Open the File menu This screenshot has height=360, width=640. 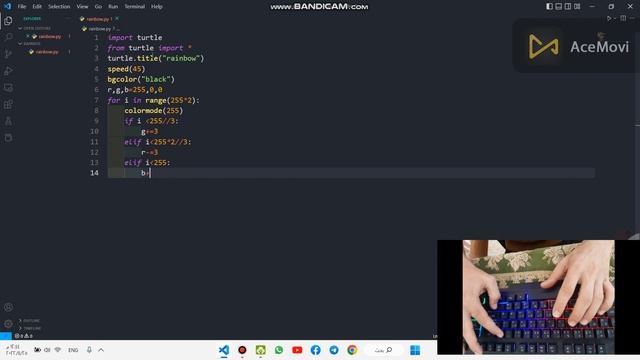[22, 7]
